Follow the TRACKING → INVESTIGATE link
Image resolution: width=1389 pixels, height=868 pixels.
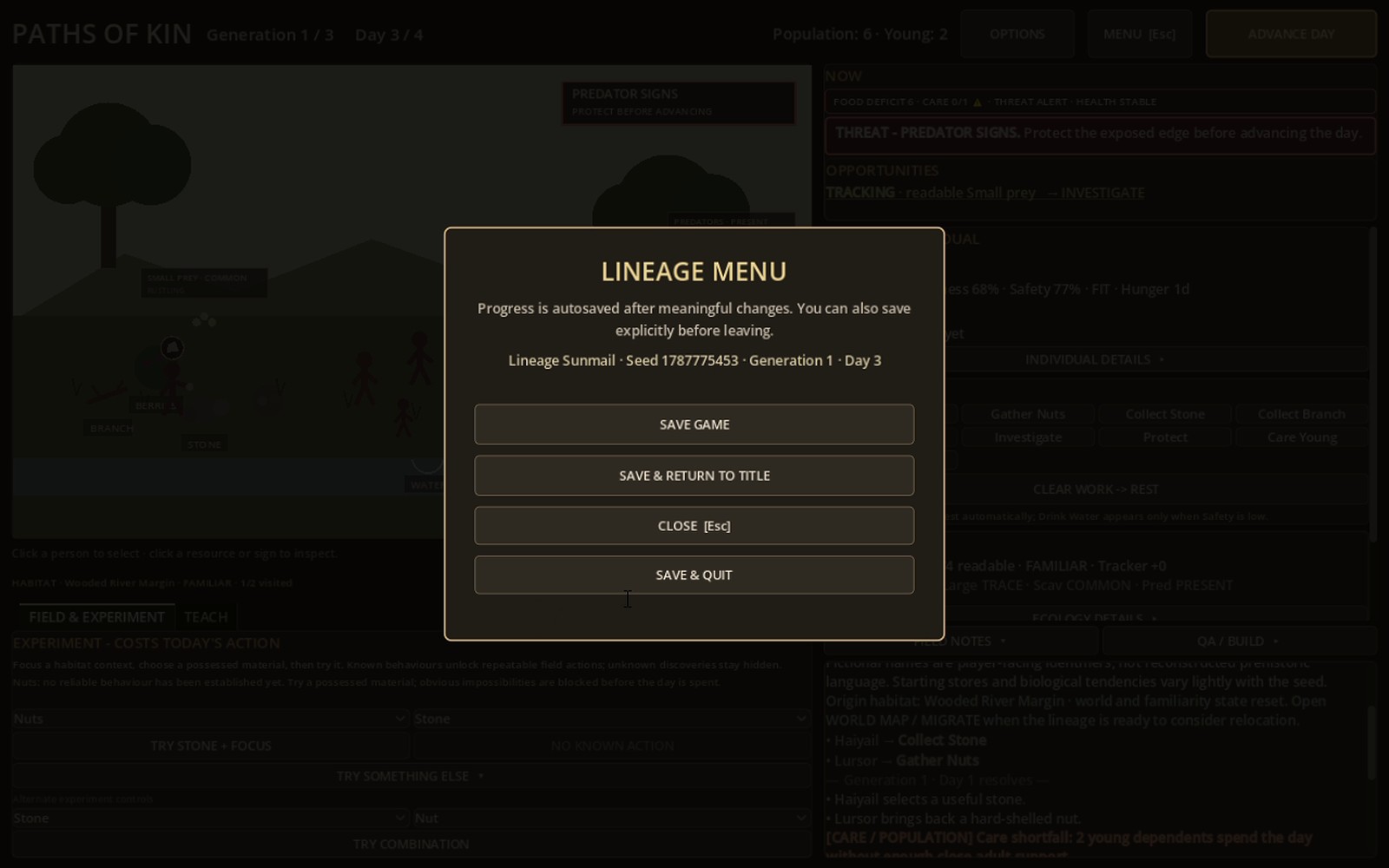point(985,193)
